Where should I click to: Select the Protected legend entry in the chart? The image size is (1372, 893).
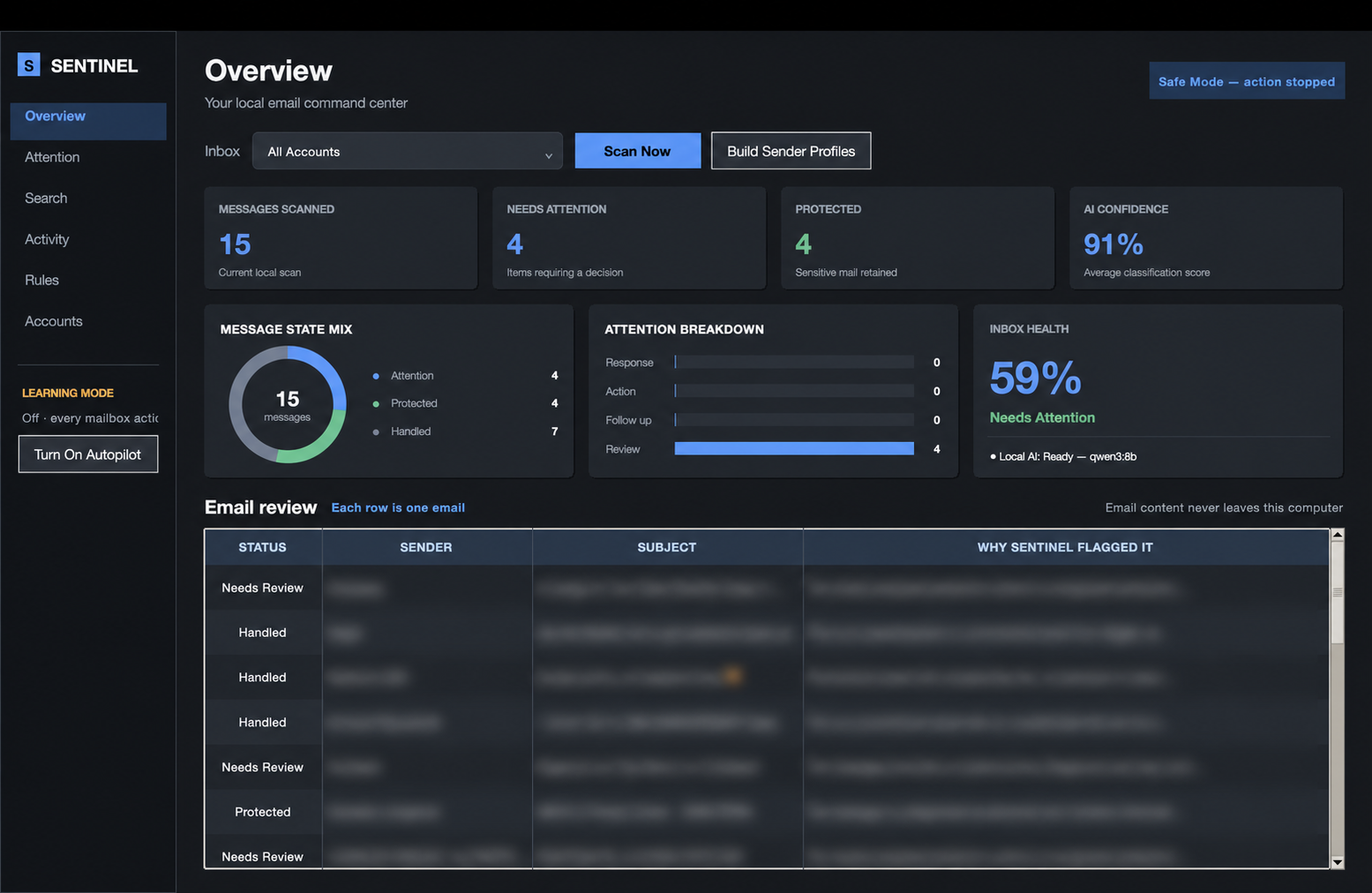point(466,403)
